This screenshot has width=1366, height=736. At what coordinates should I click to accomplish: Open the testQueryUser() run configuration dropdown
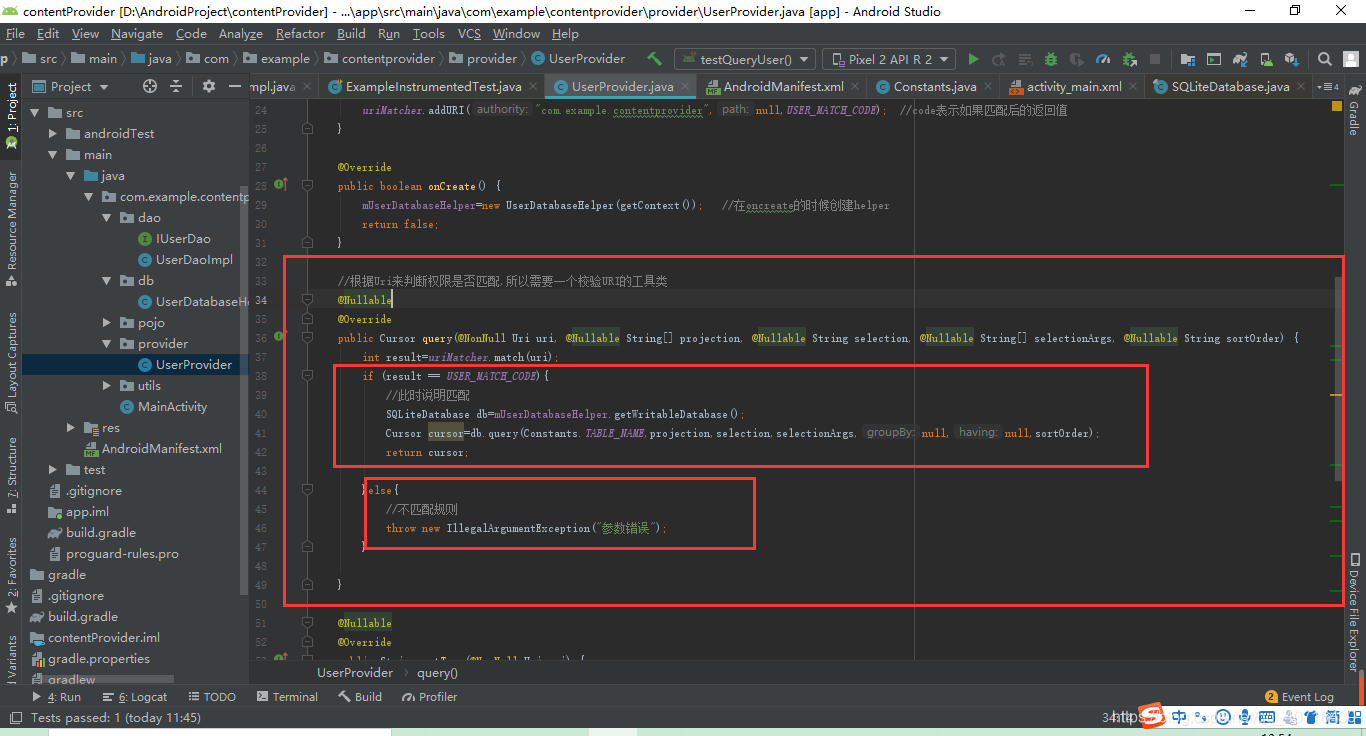(x=745, y=59)
